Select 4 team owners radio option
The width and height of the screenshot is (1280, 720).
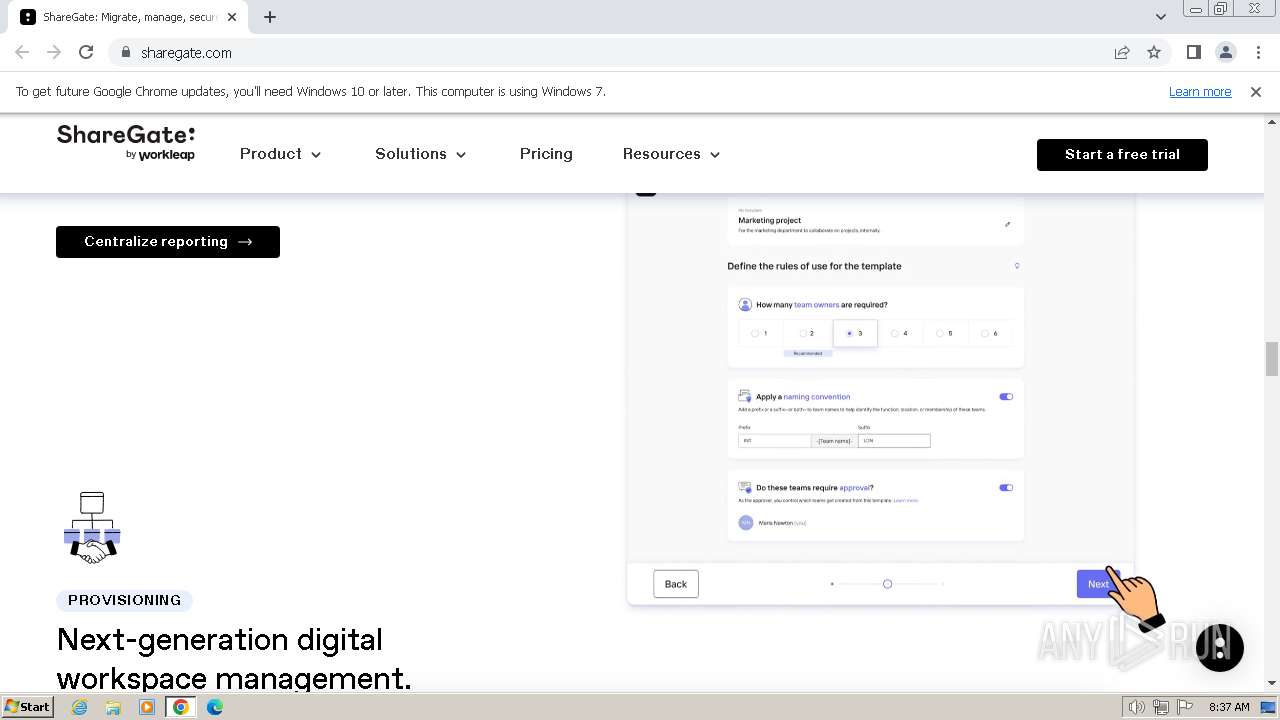895,333
